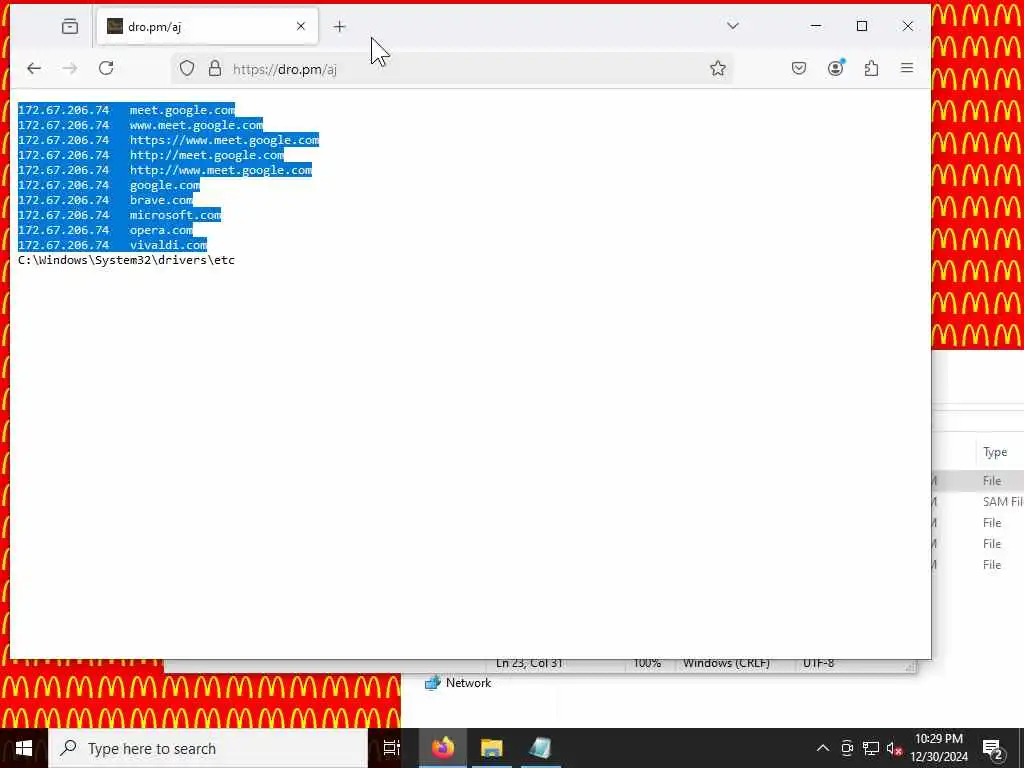Focus the address bar showing https://dro.pm/aj
1024x768 pixels.
[451, 69]
